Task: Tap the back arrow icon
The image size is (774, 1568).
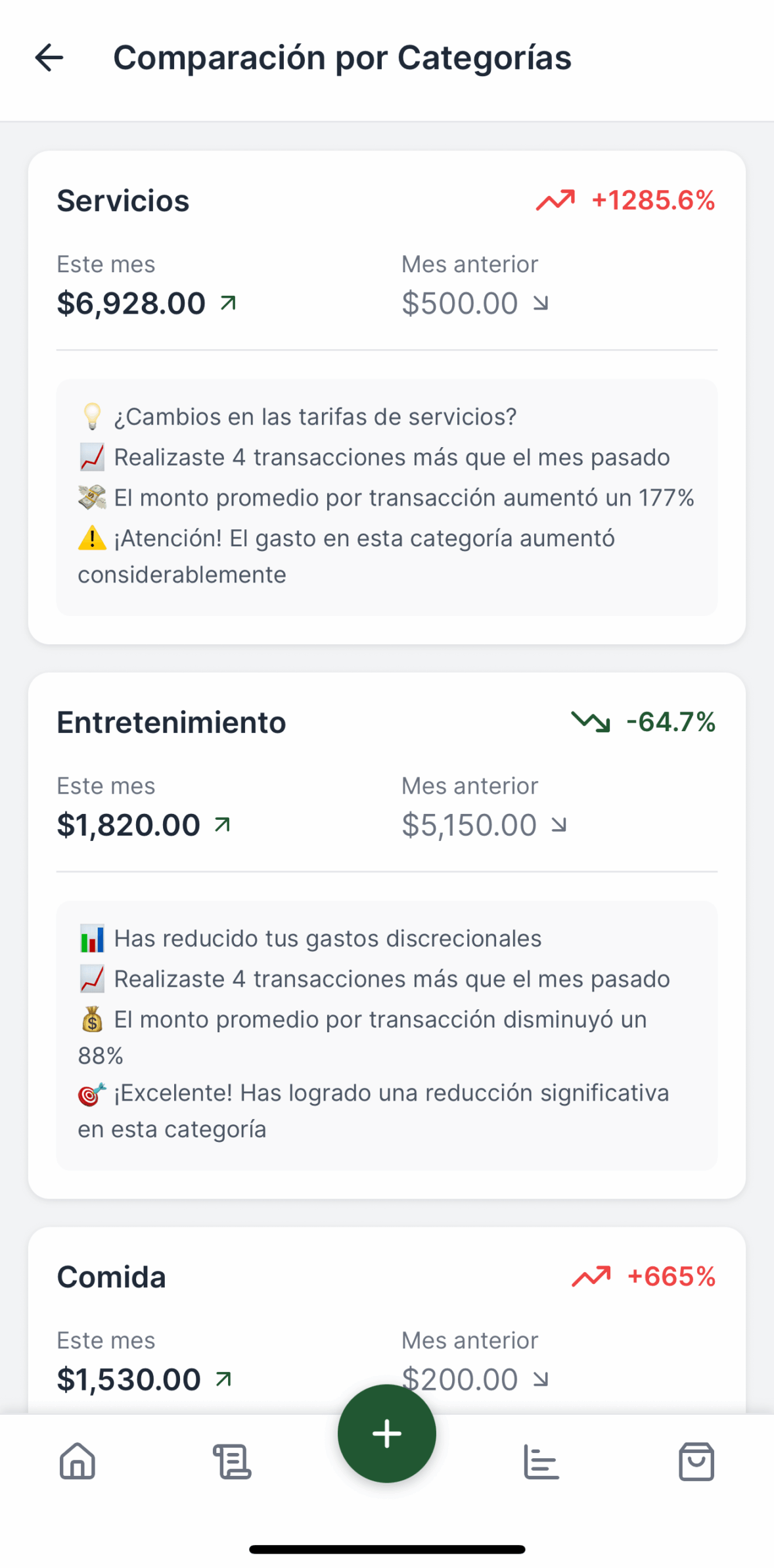Action: pyautogui.click(x=49, y=58)
